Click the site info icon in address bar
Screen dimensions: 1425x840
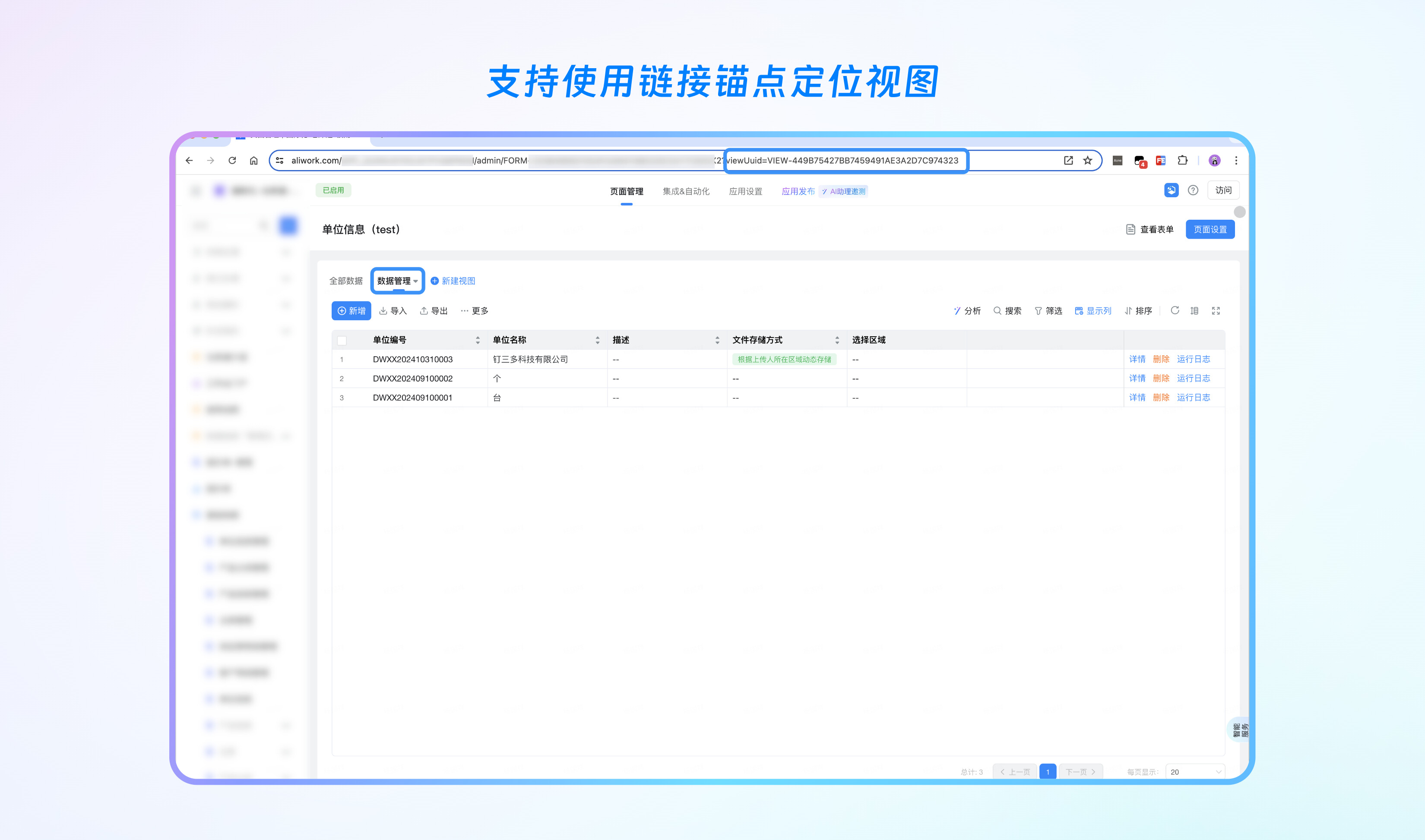point(280,161)
